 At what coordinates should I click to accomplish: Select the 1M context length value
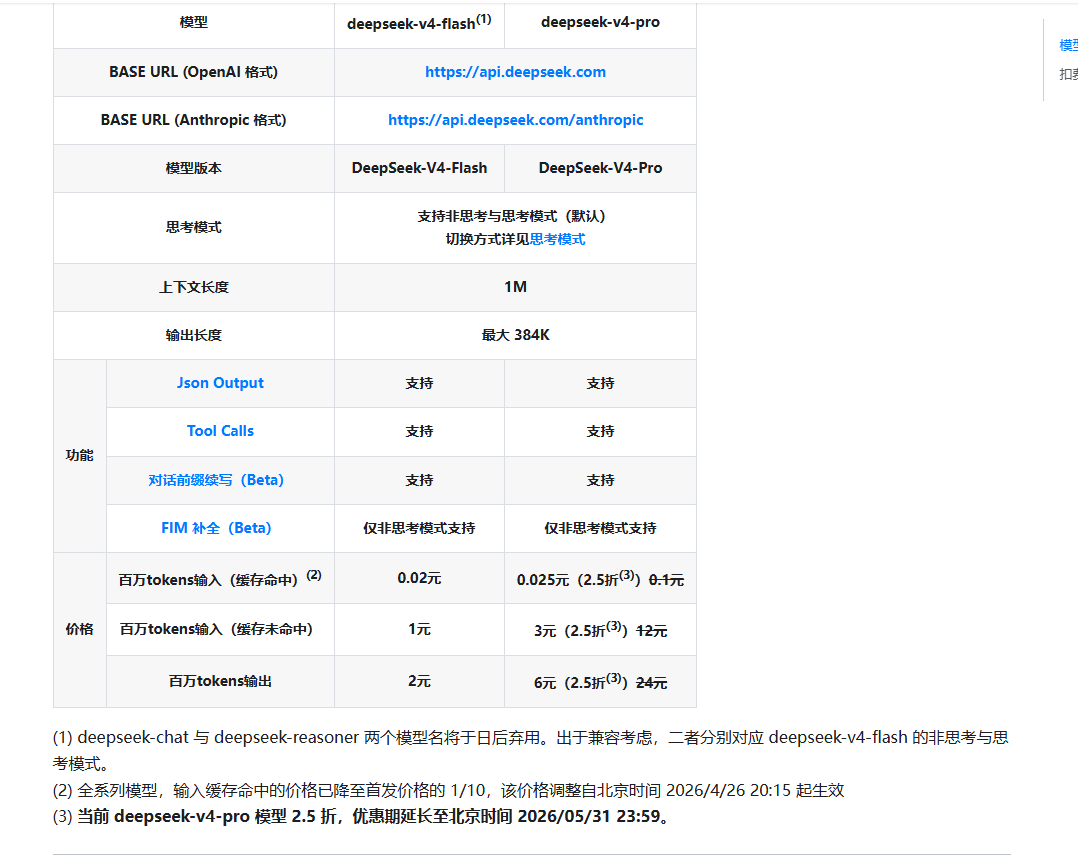(x=515, y=287)
